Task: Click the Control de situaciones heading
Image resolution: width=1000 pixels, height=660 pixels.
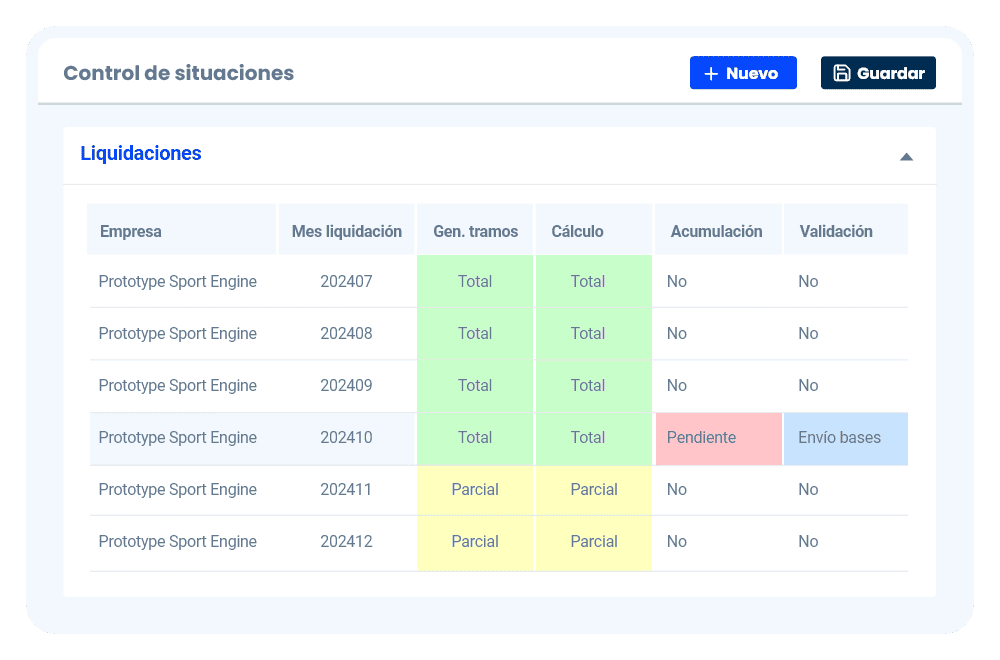Action: [x=178, y=73]
